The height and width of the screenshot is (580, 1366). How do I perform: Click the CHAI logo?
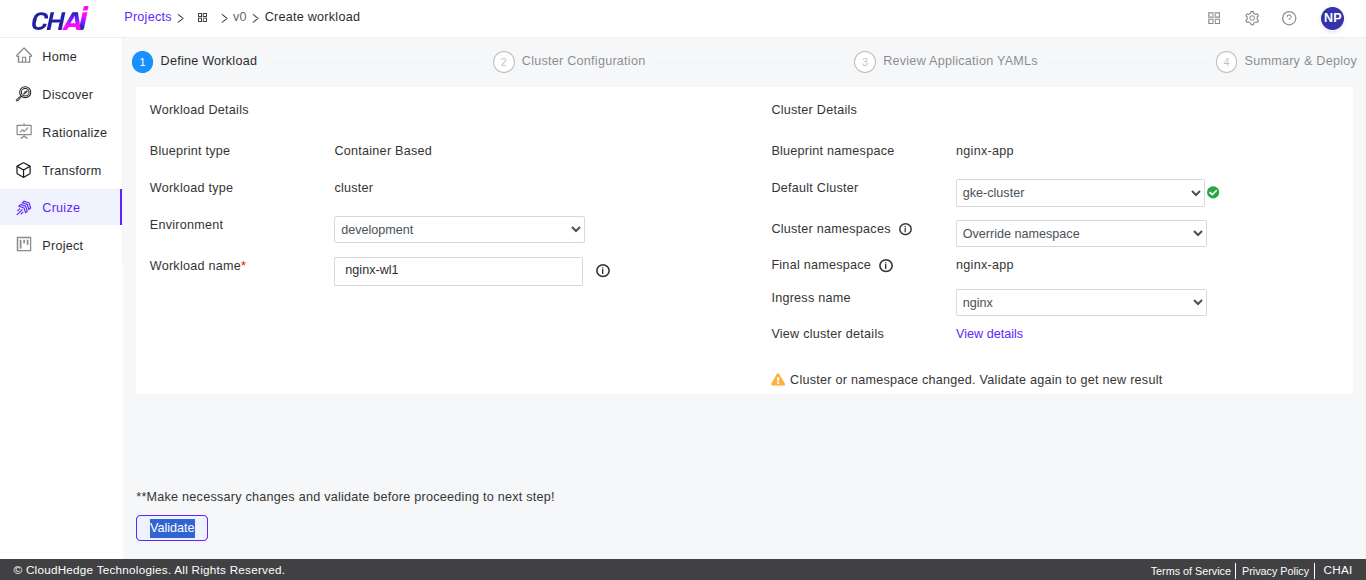coord(60,19)
